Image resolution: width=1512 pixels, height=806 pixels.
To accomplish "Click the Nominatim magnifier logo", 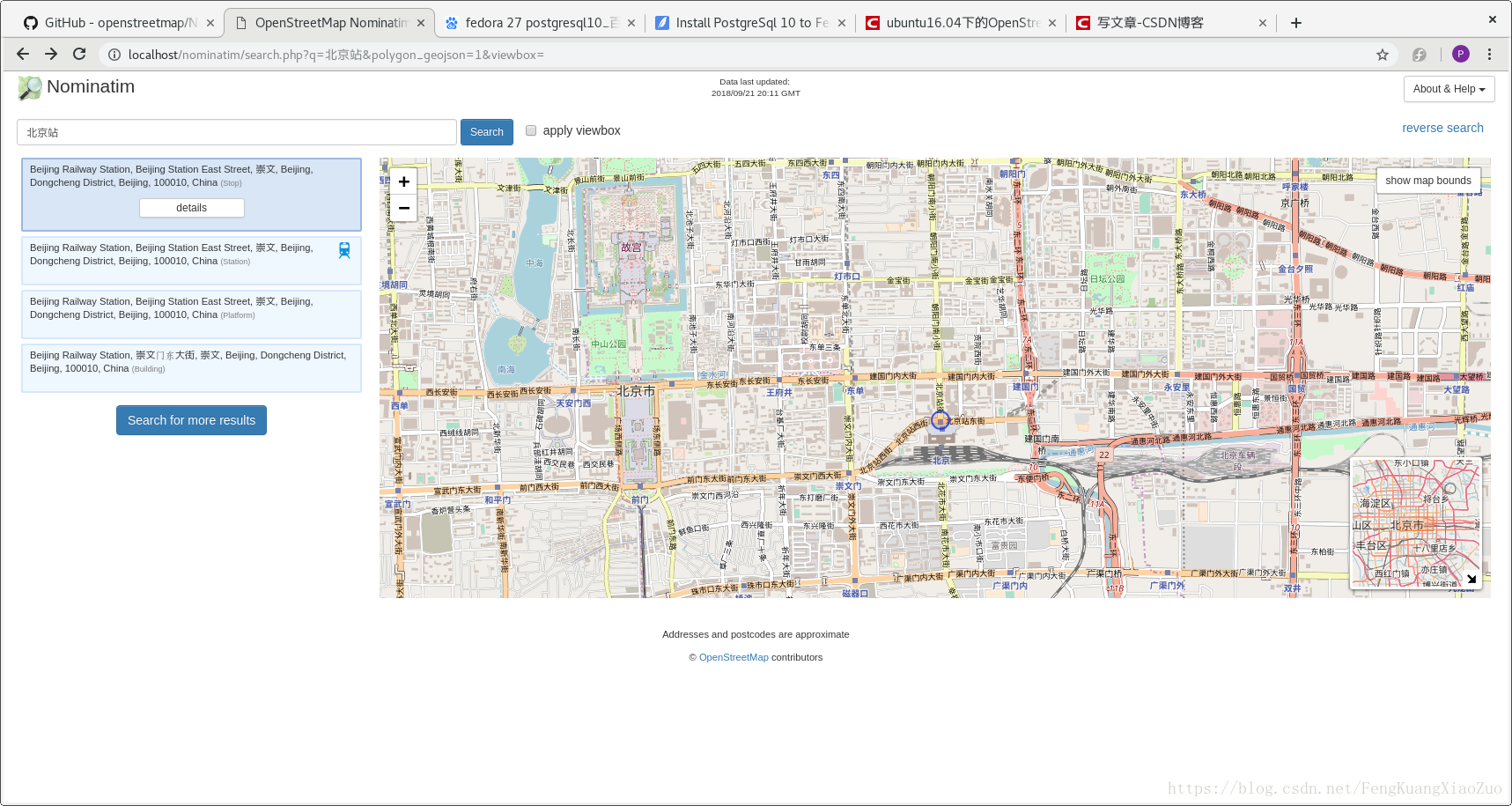I will pos(29,87).
